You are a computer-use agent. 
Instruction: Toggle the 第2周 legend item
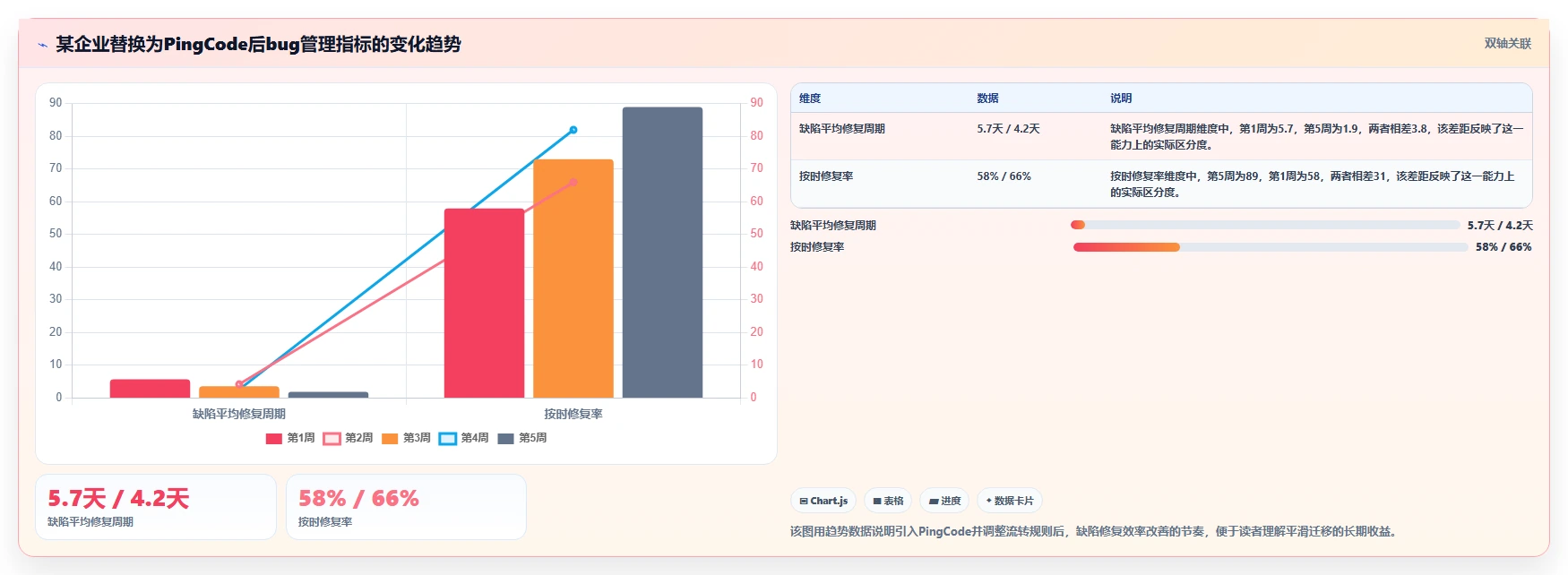pos(349,438)
